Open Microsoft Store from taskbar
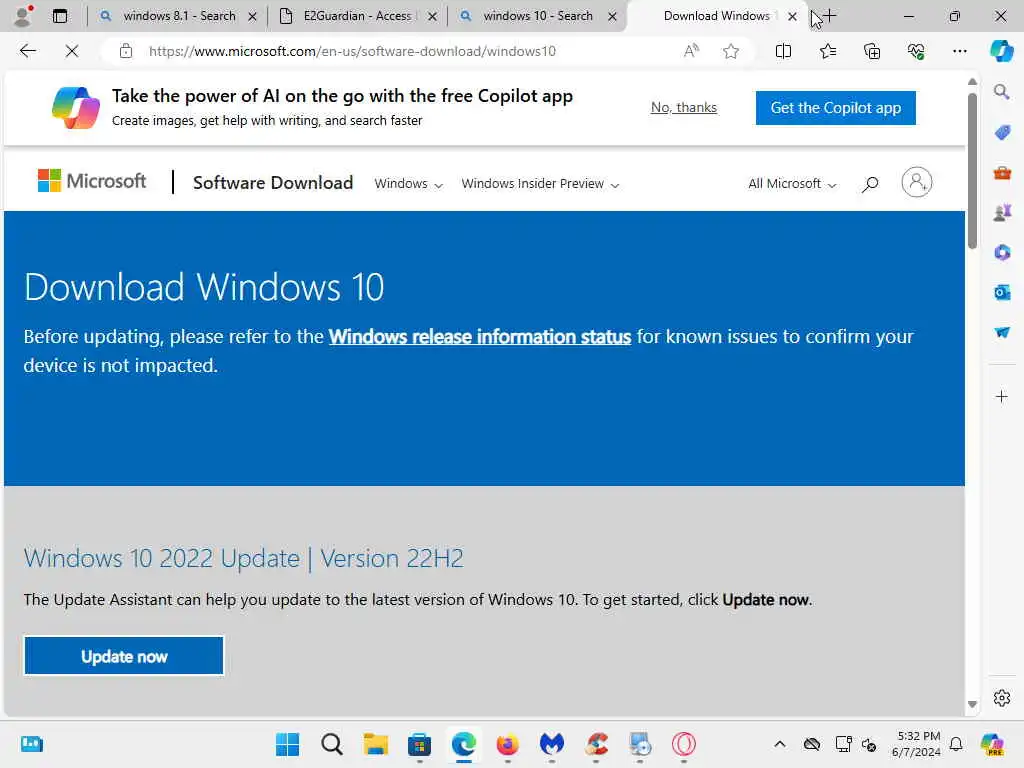Image resolution: width=1024 pixels, height=768 pixels. click(419, 744)
